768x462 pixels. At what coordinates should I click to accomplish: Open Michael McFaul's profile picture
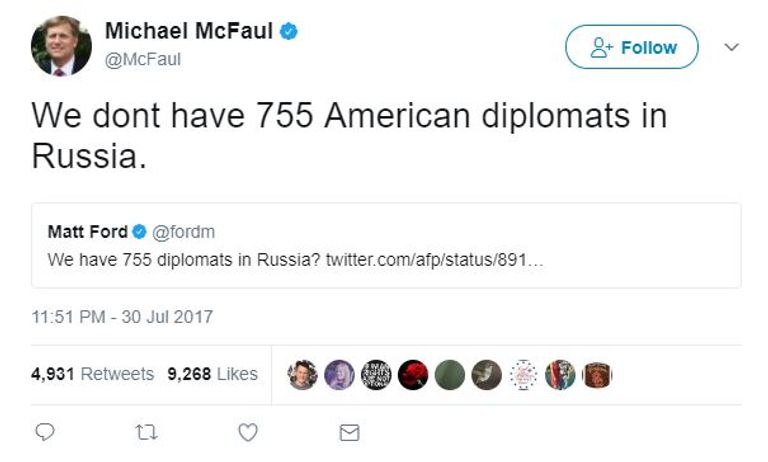[61, 46]
